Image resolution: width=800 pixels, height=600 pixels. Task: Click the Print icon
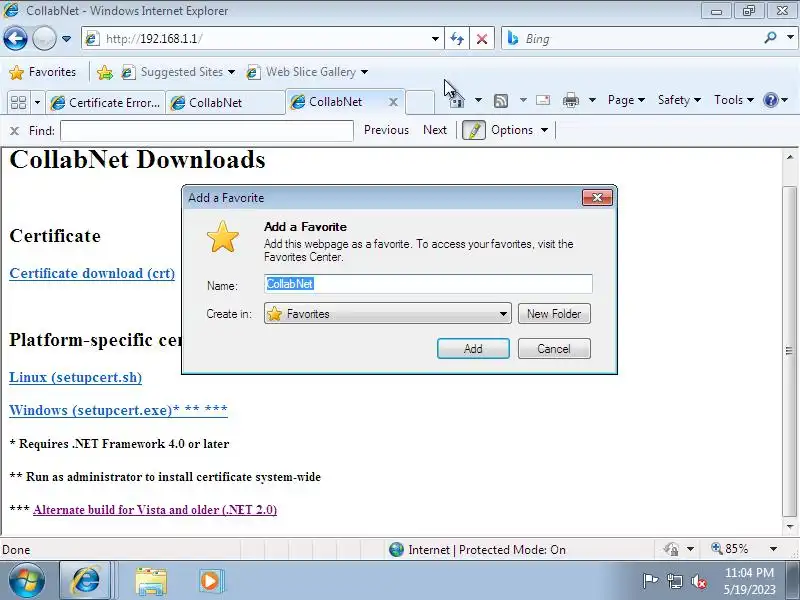click(x=570, y=100)
